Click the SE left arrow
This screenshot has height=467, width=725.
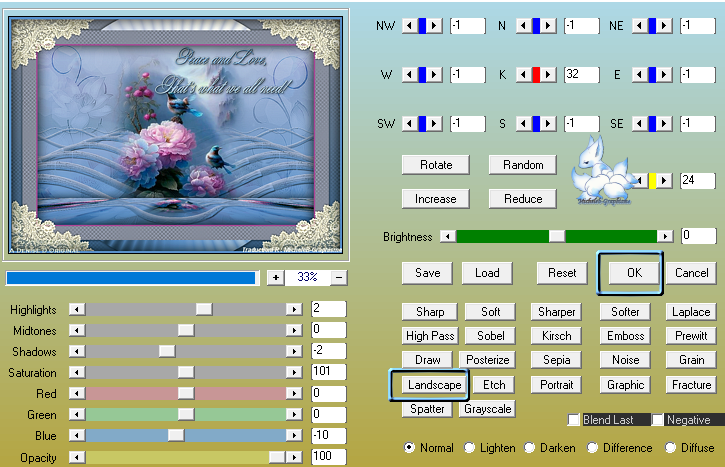coord(639,123)
